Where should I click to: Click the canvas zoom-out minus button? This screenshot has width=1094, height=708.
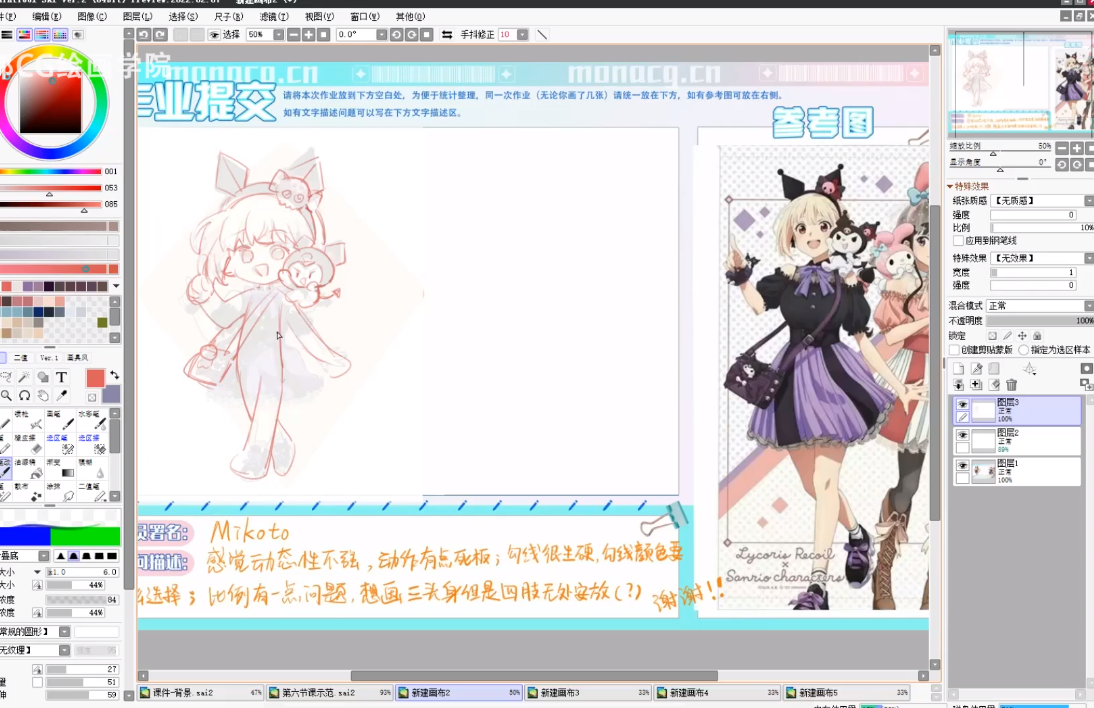coord(293,34)
